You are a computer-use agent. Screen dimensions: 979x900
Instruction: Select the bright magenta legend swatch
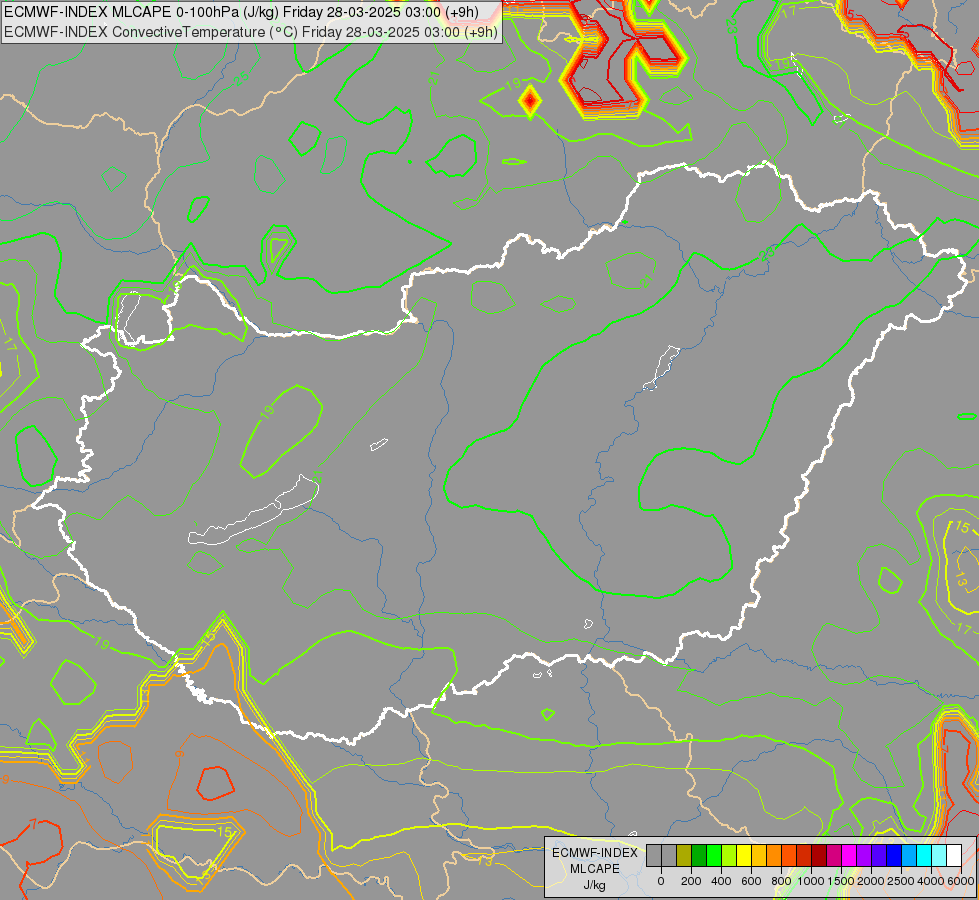pyautogui.click(x=850, y=855)
